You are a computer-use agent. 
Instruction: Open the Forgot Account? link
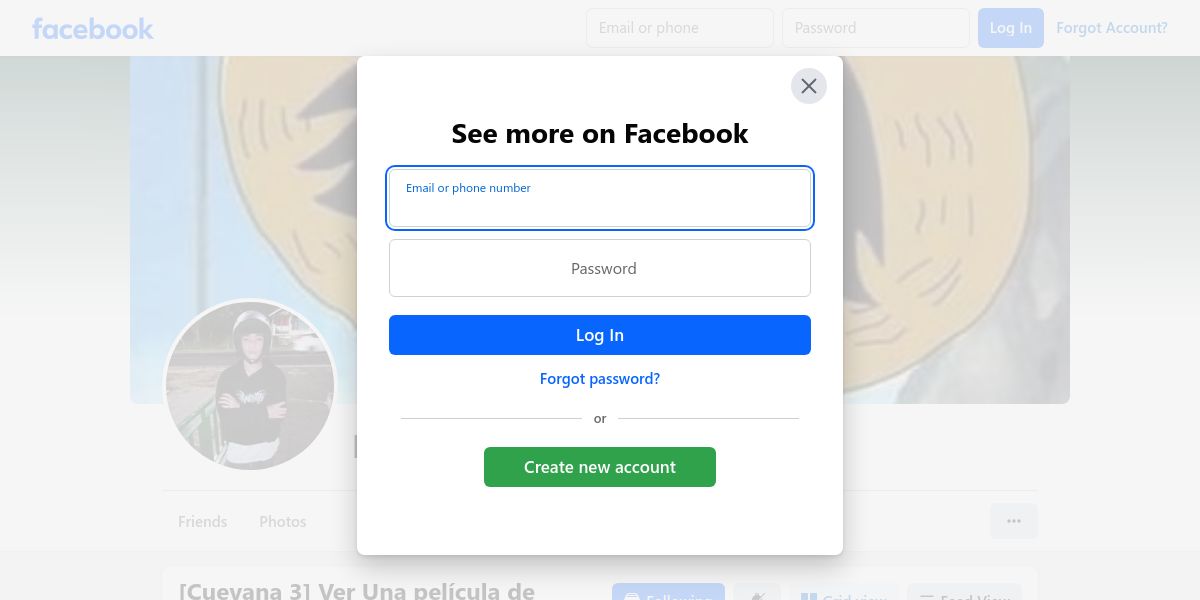[1112, 28]
